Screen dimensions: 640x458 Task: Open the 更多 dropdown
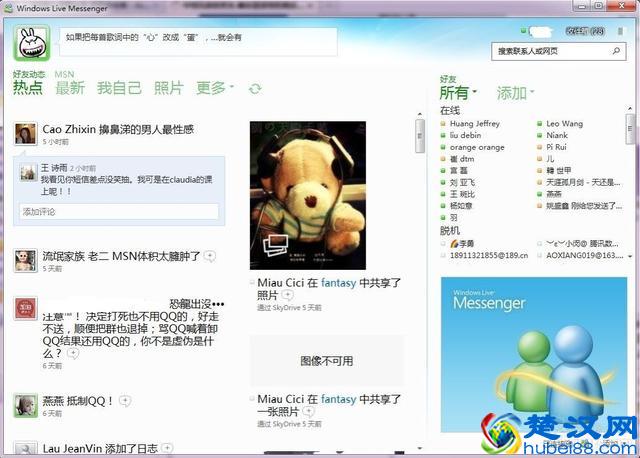pos(215,88)
